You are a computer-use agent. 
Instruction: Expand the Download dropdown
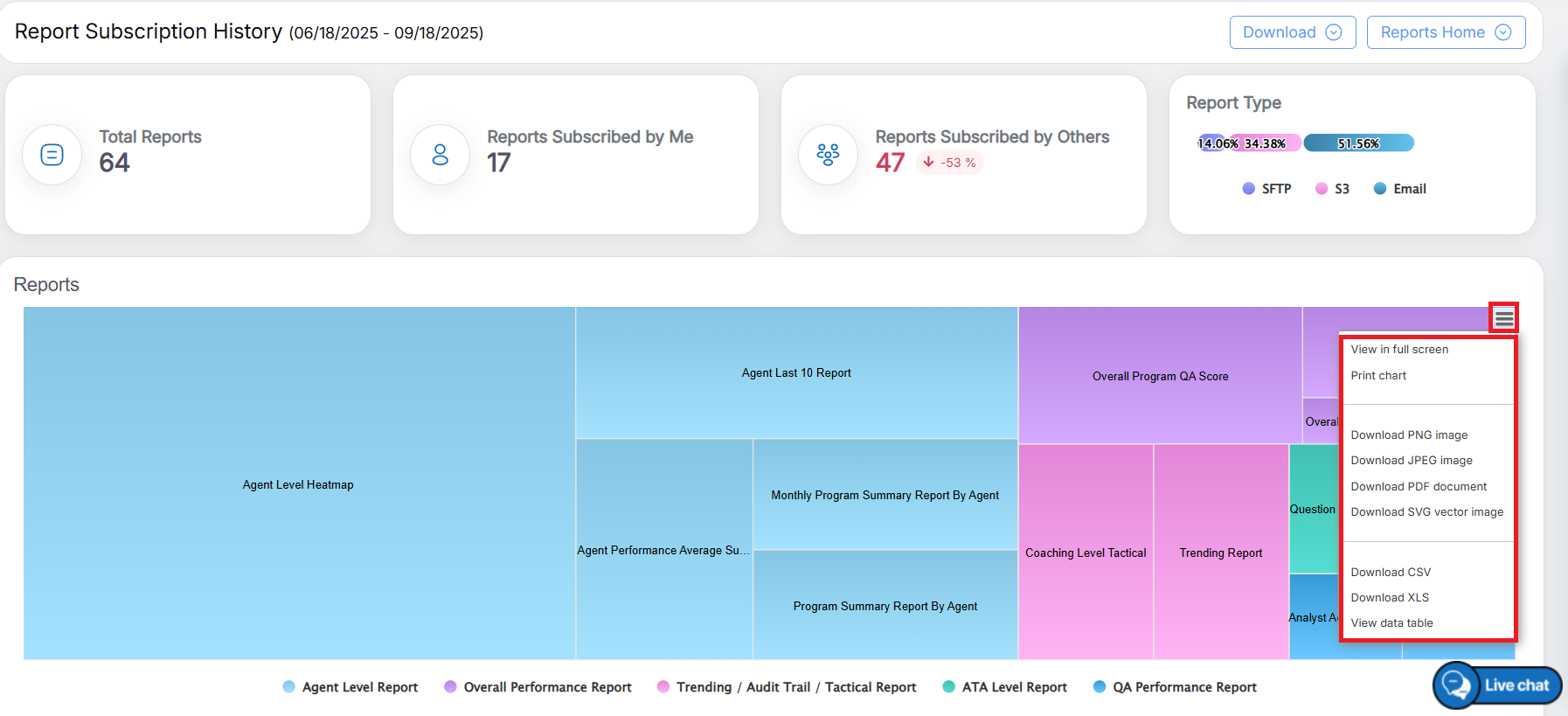click(x=1292, y=32)
